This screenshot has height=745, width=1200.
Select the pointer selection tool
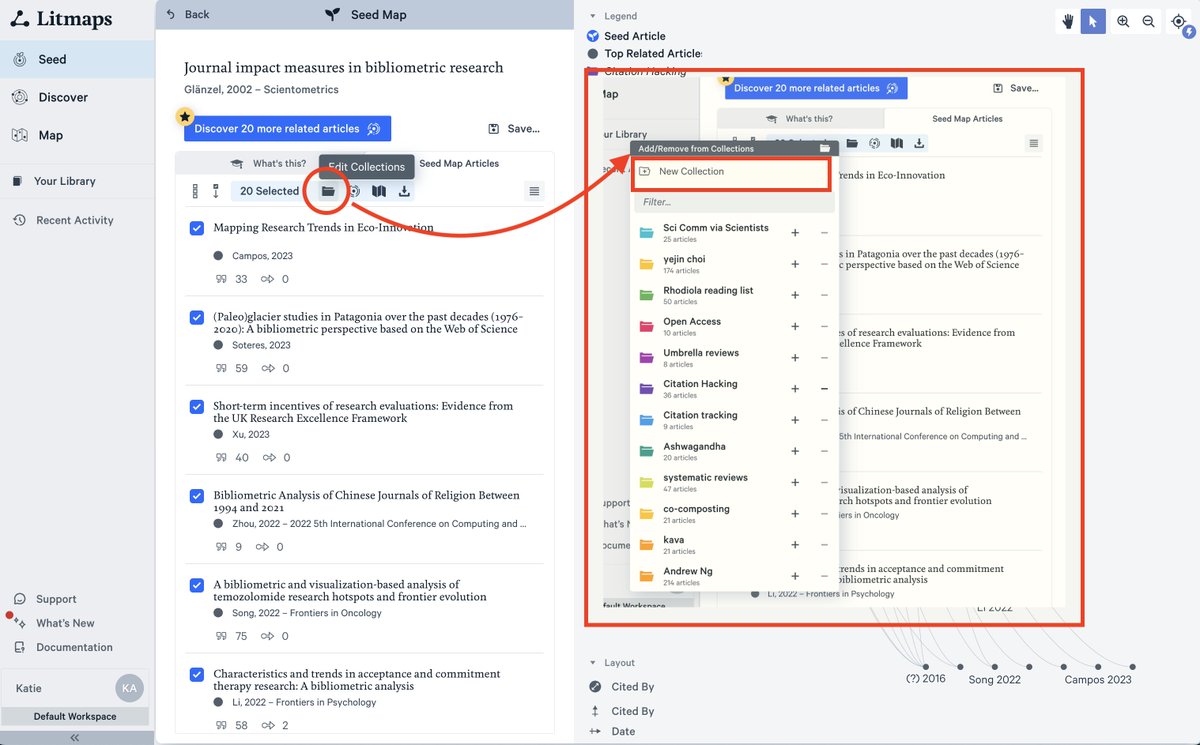click(x=1093, y=21)
